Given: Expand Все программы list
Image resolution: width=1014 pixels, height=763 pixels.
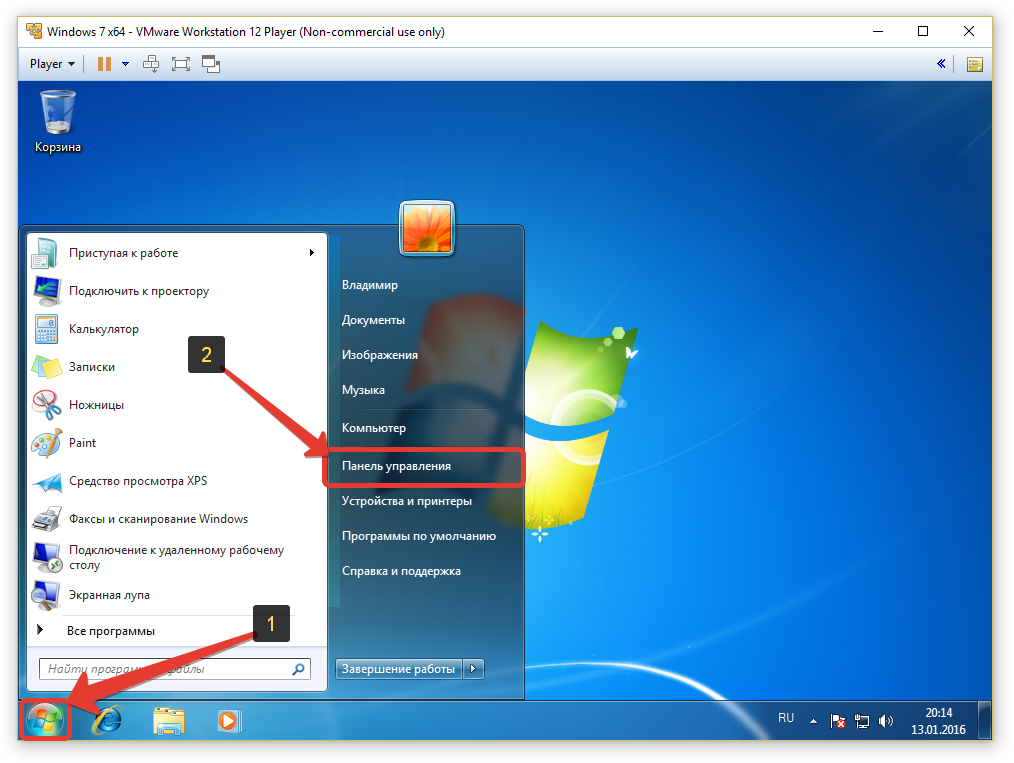Looking at the screenshot, I should pyautogui.click(x=111, y=630).
